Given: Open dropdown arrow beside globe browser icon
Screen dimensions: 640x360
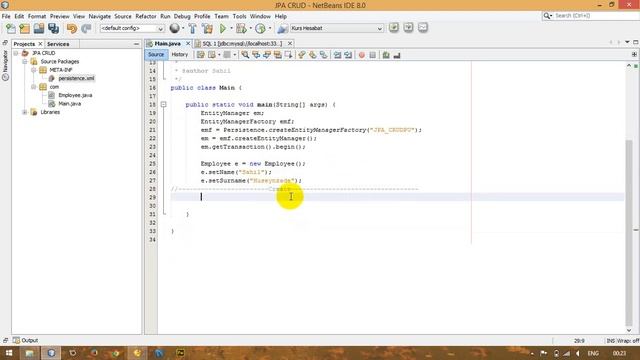Looking at the screenshot, I should tap(183, 28).
